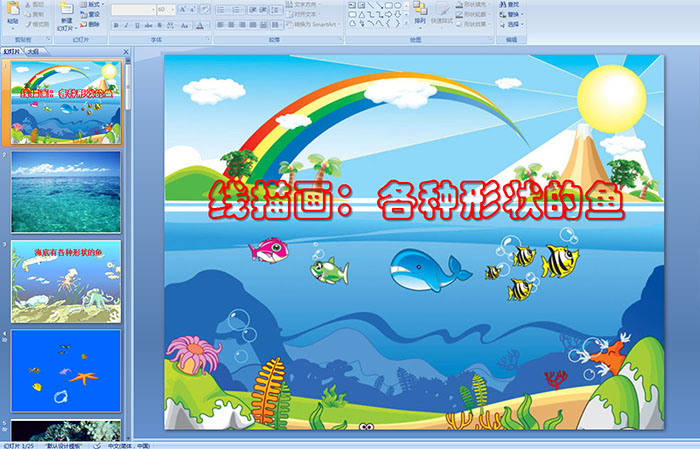
Task: Open Quick Styles (快速样式) gallery
Action: pyautogui.click(x=442, y=13)
